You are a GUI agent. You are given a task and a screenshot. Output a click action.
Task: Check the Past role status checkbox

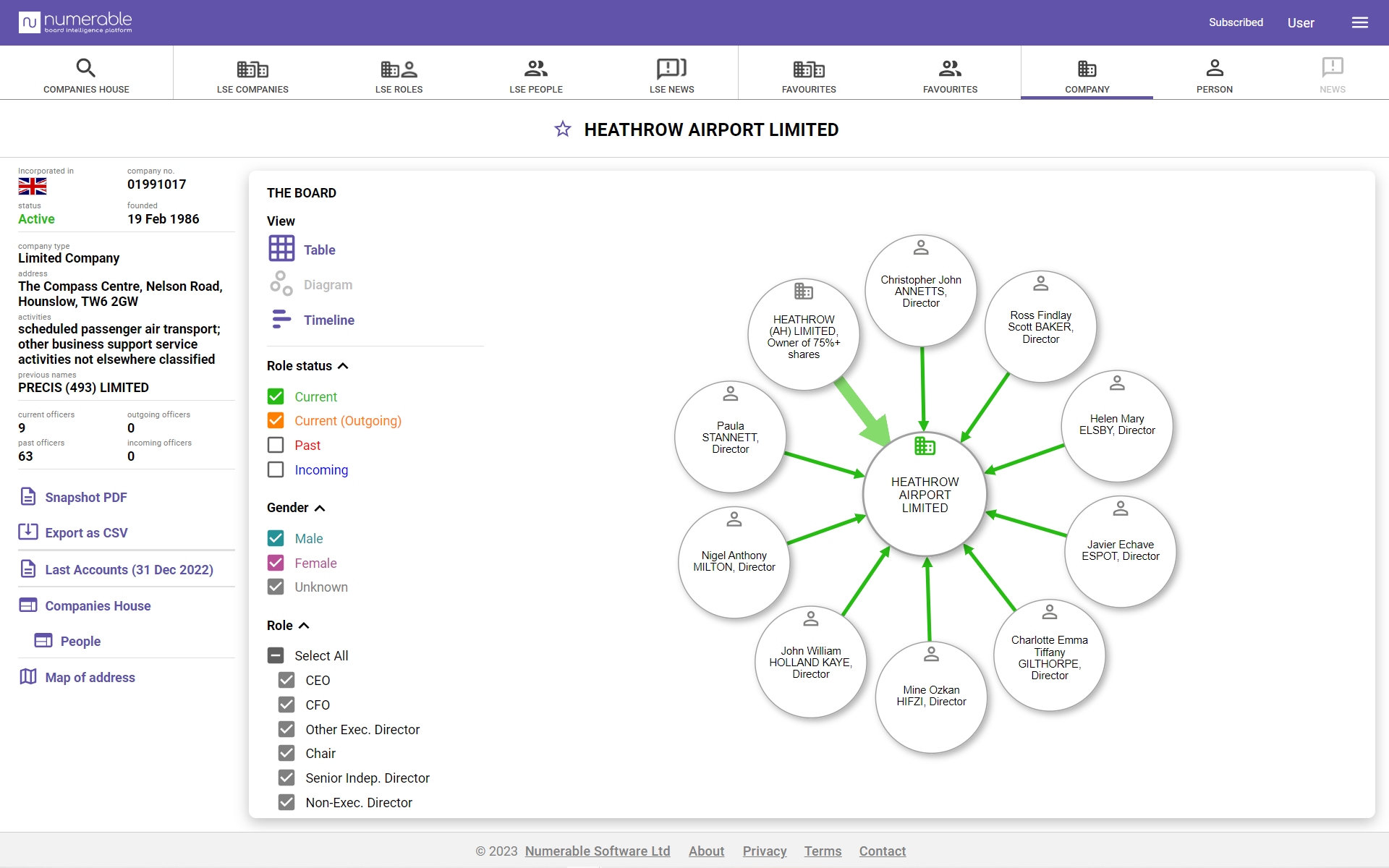coord(276,445)
